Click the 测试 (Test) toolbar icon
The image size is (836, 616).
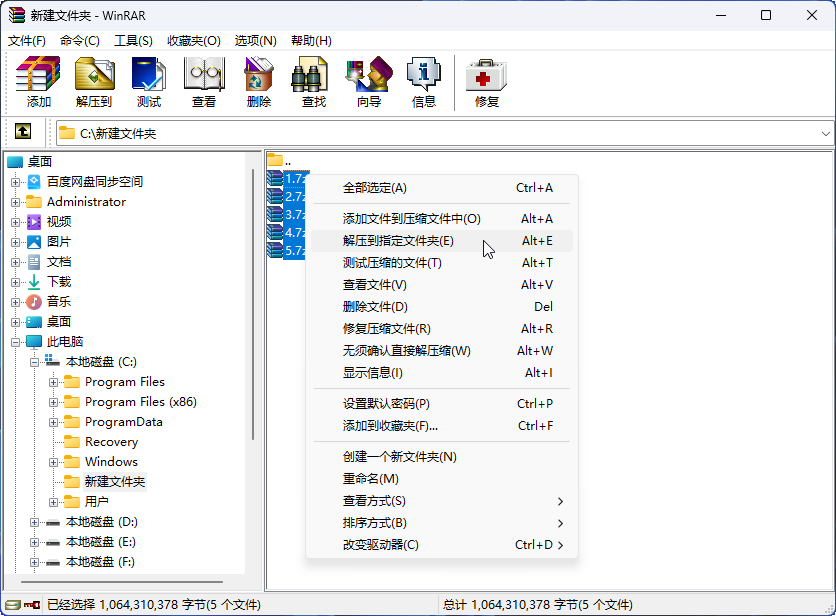149,82
